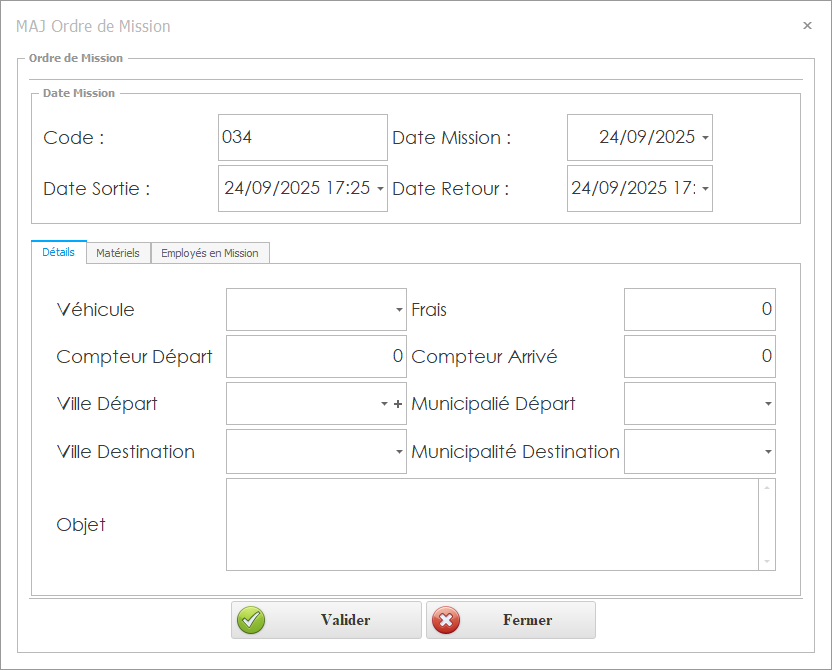Click the plus icon beside Ville Départ
The width and height of the screenshot is (832, 670).
[398, 404]
